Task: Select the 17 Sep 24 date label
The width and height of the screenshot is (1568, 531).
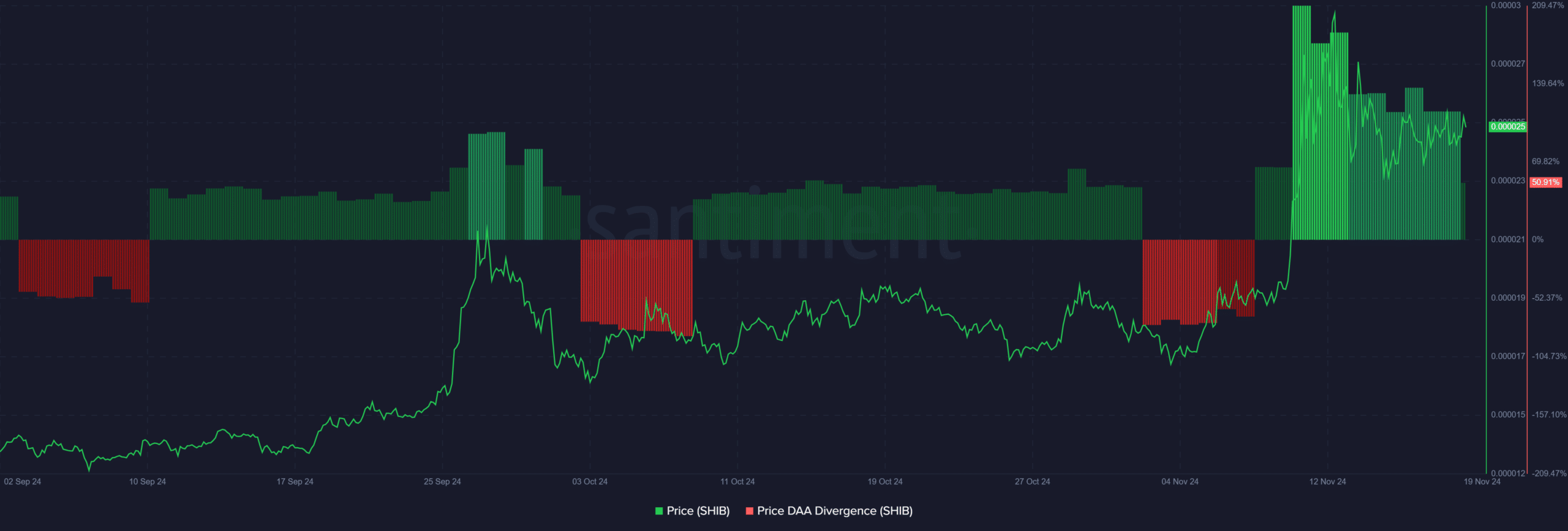Action: (x=295, y=481)
